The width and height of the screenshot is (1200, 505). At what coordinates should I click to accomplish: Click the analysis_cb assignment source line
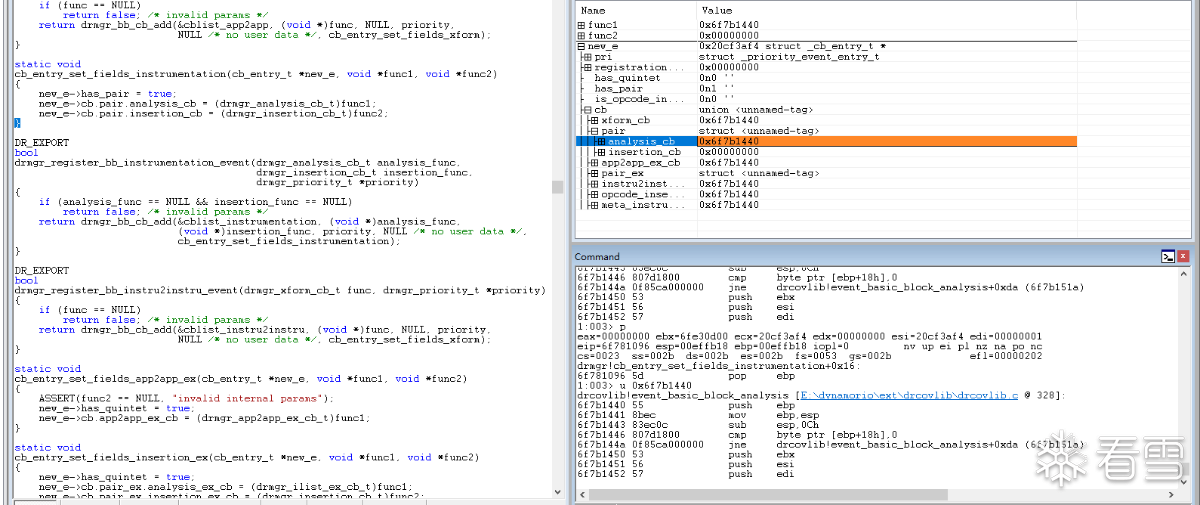click(x=207, y=103)
